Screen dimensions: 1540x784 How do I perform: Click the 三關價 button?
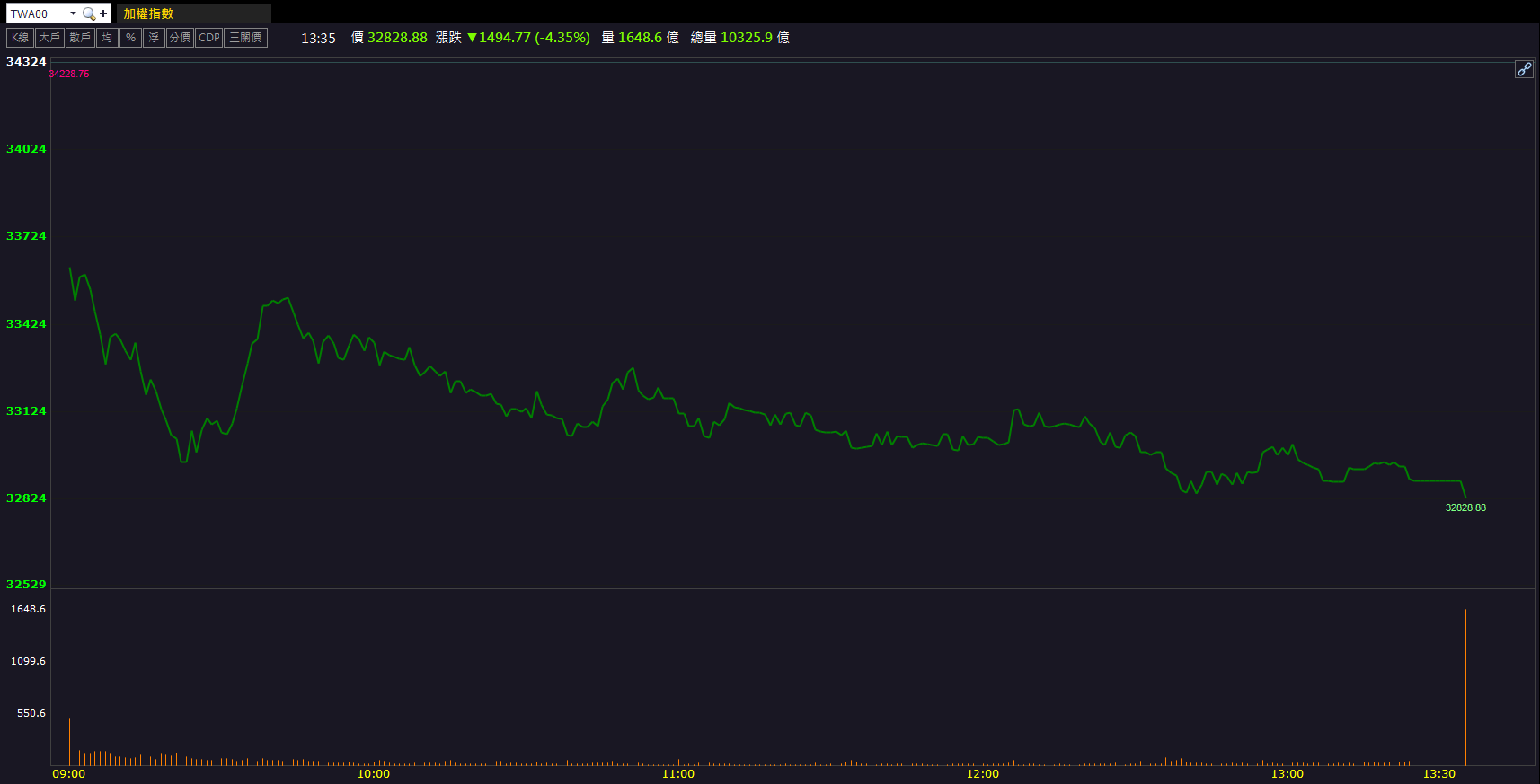coord(245,38)
